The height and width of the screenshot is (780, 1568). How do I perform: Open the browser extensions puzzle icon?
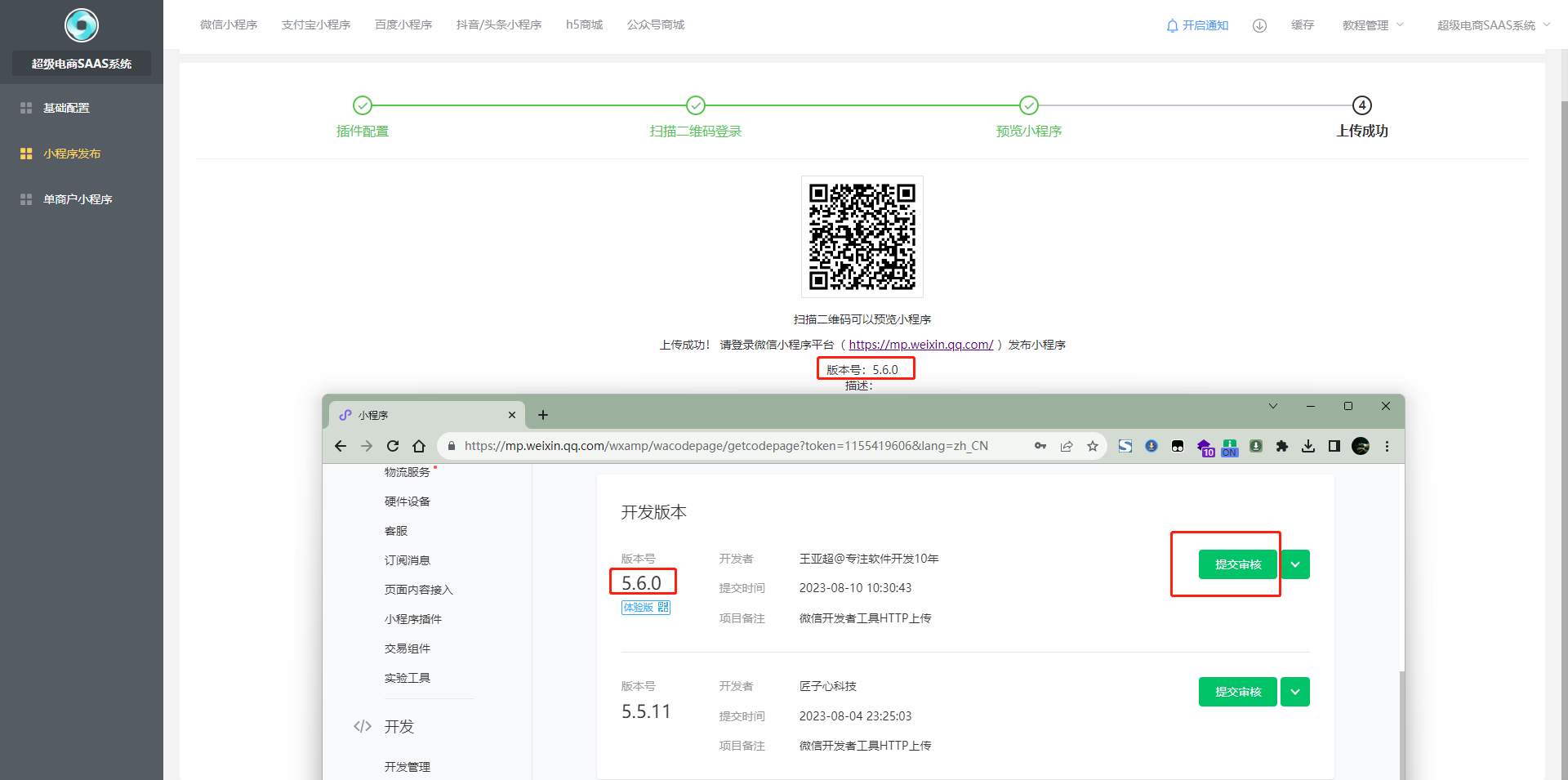click(1282, 446)
